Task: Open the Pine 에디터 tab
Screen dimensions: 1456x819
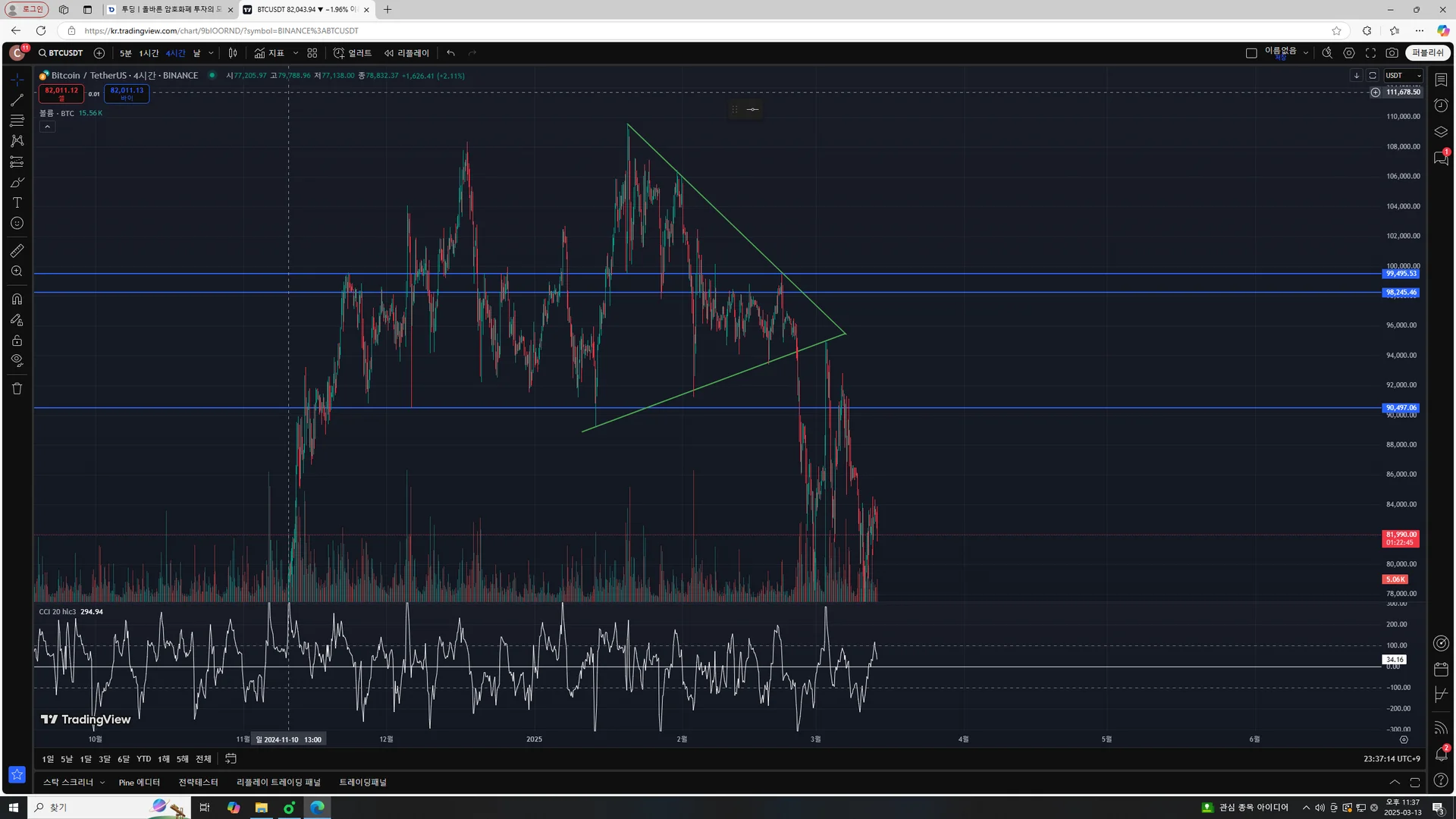Action: pyautogui.click(x=139, y=783)
